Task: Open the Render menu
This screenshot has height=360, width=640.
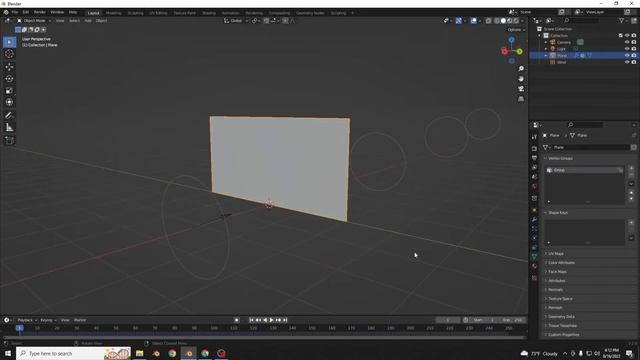Action: (40, 12)
